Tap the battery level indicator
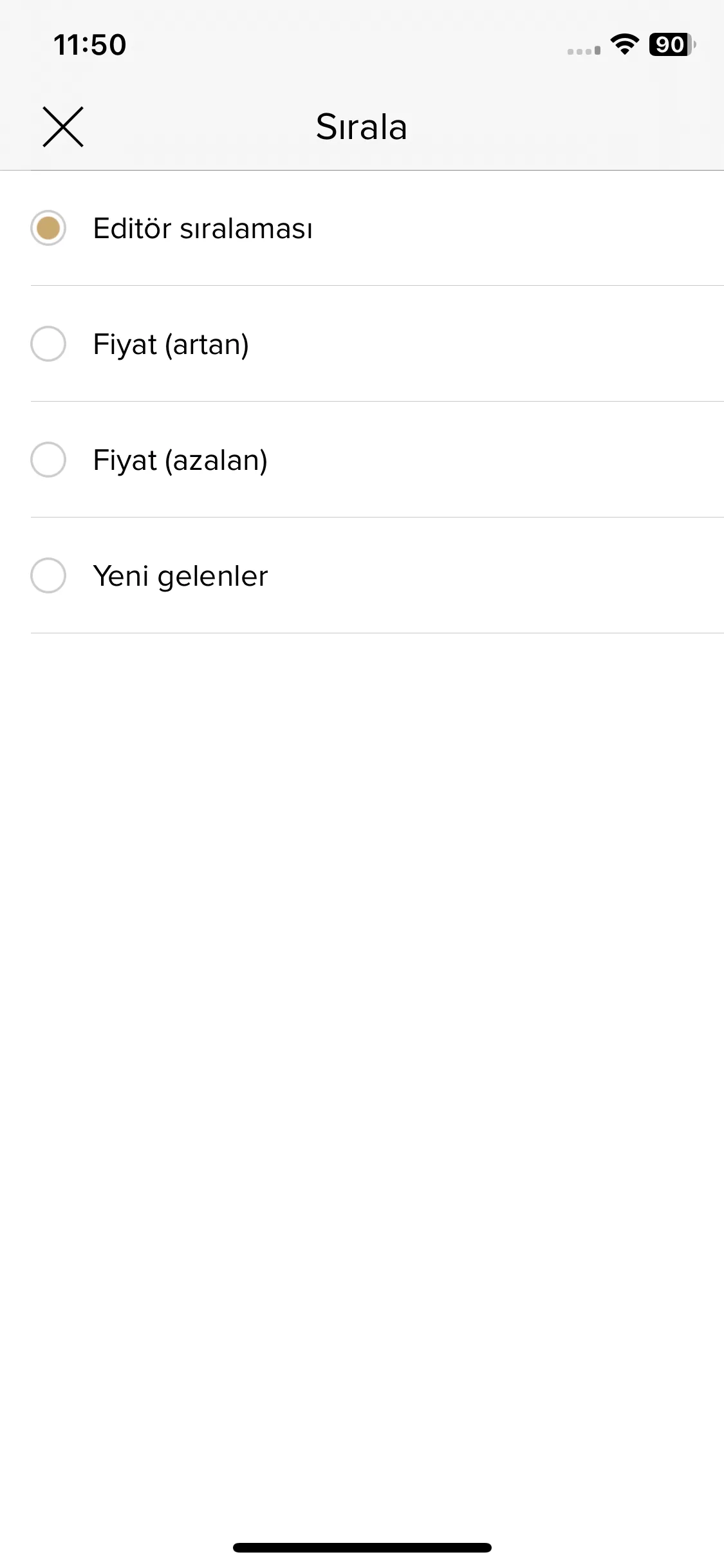The image size is (724, 1568). point(673,44)
